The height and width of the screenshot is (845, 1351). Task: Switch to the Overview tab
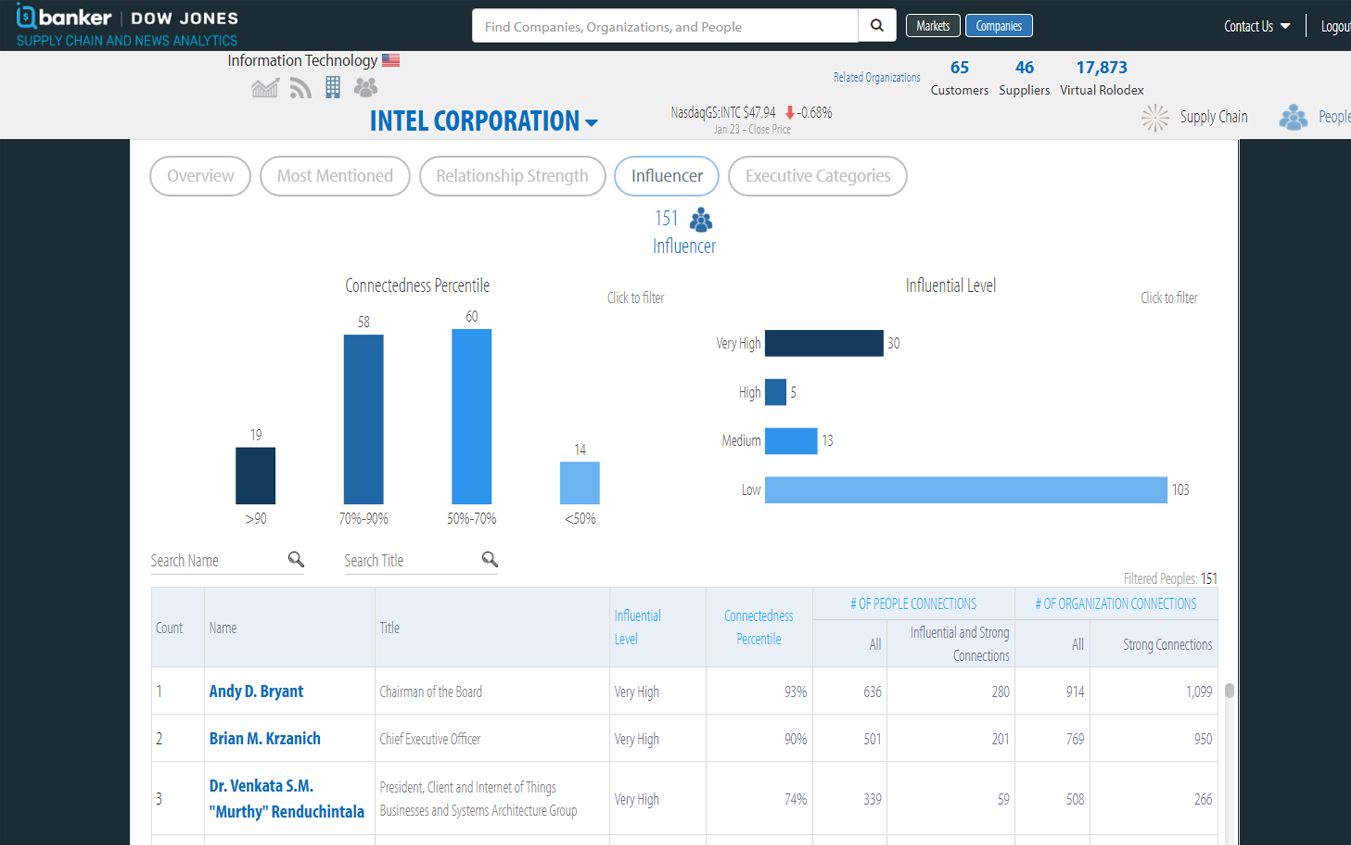tap(200, 176)
